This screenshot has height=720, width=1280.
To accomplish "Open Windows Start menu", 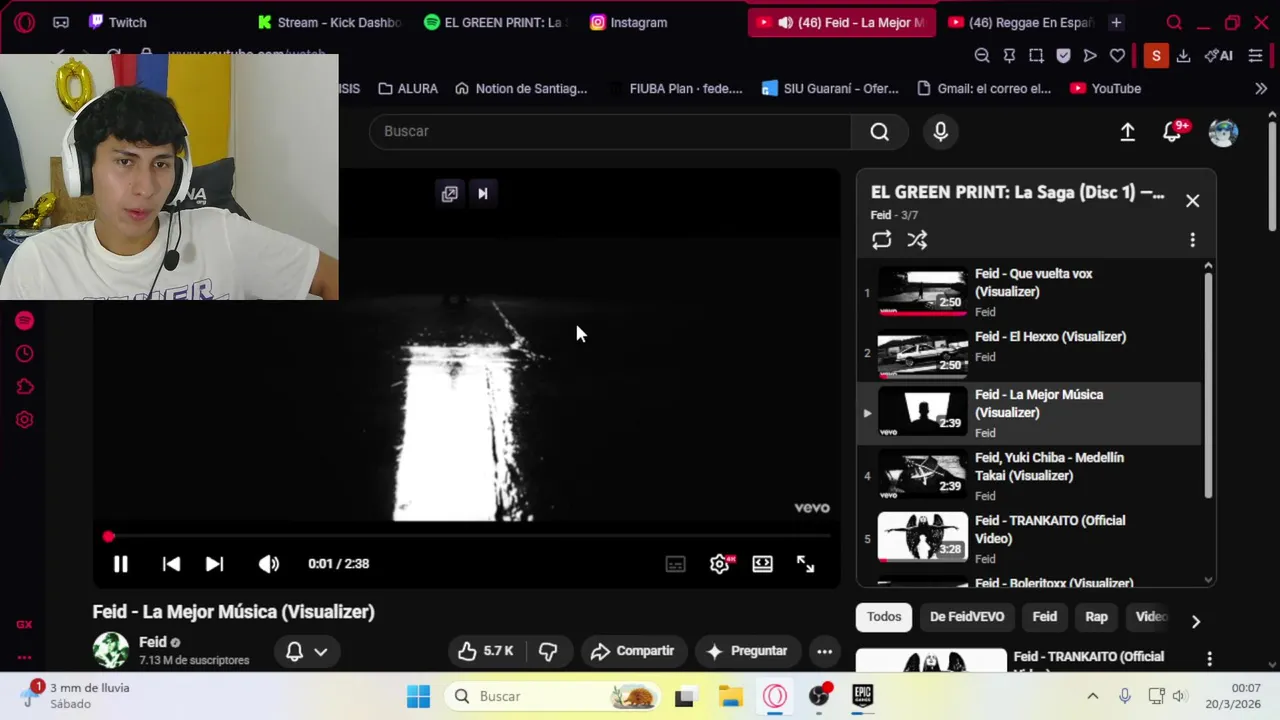I will pos(419,696).
